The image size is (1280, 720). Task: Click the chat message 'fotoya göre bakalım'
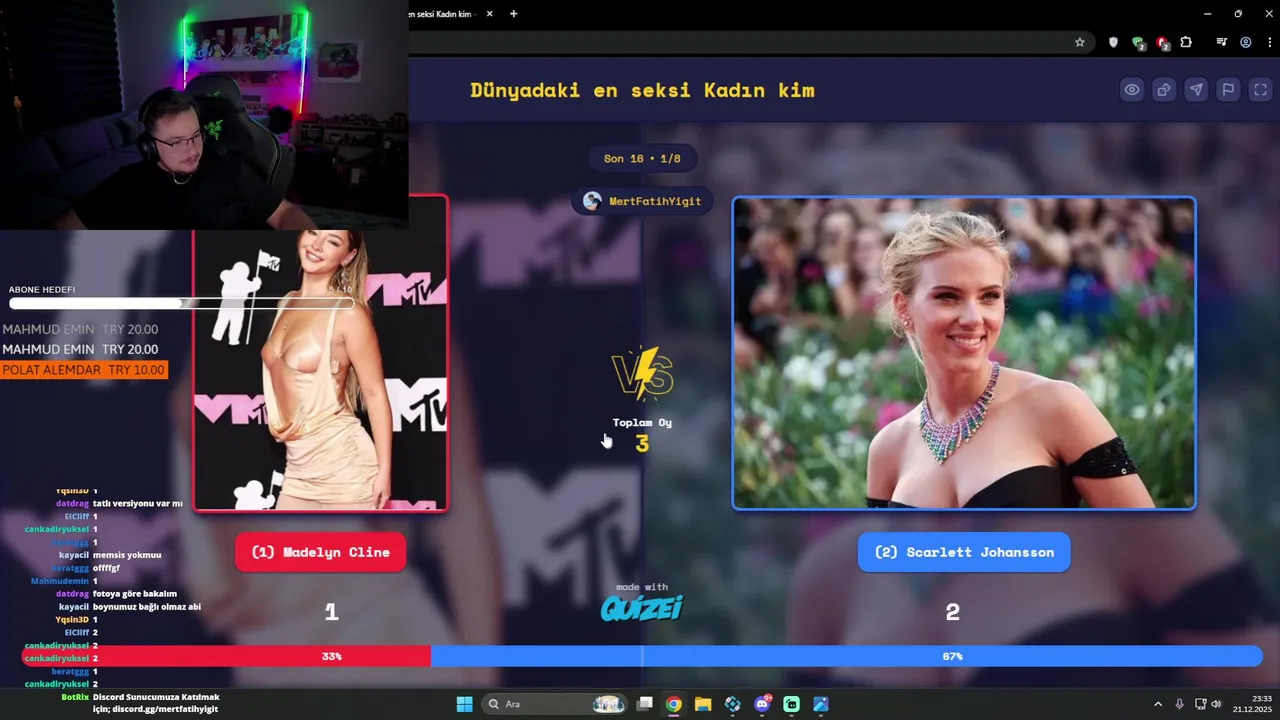[x=135, y=594]
